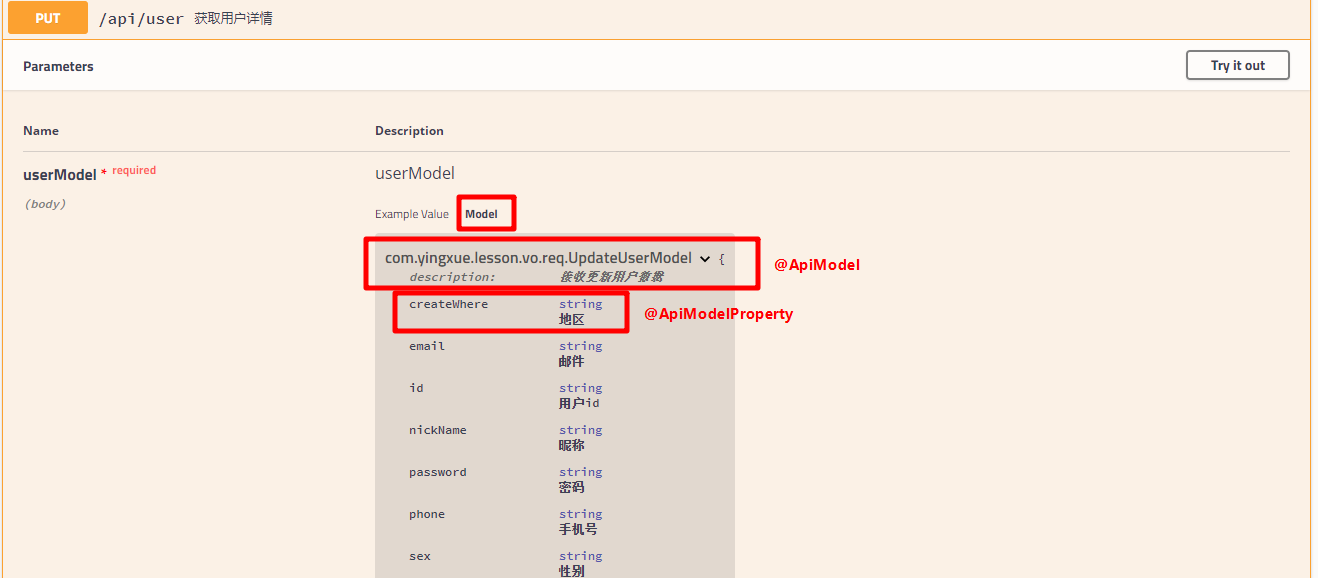Click the Try it out button
Viewport: 1318px width, 578px height.
(x=1237, y=64)
